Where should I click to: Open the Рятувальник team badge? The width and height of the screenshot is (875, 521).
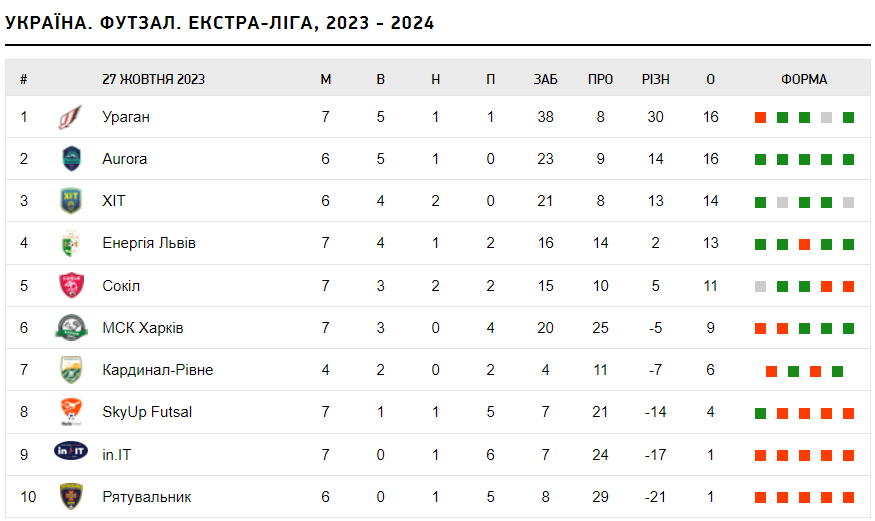coord(71,496)
